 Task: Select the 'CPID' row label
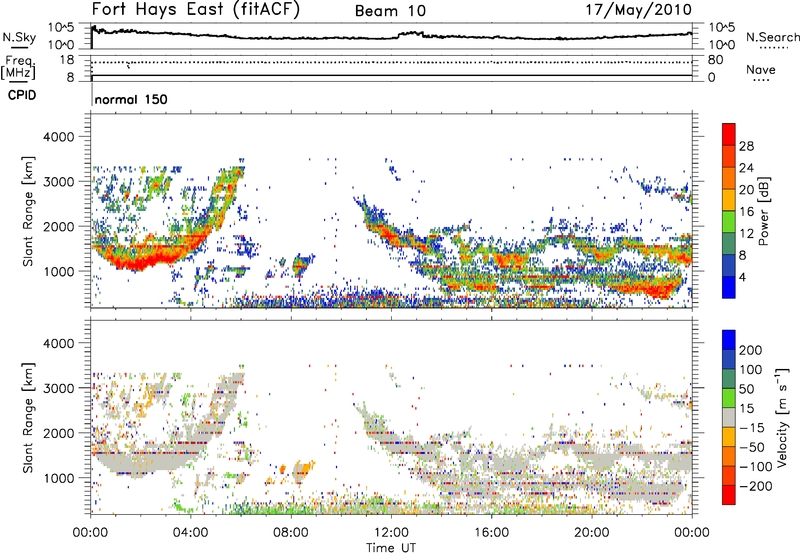click(22, 95)
